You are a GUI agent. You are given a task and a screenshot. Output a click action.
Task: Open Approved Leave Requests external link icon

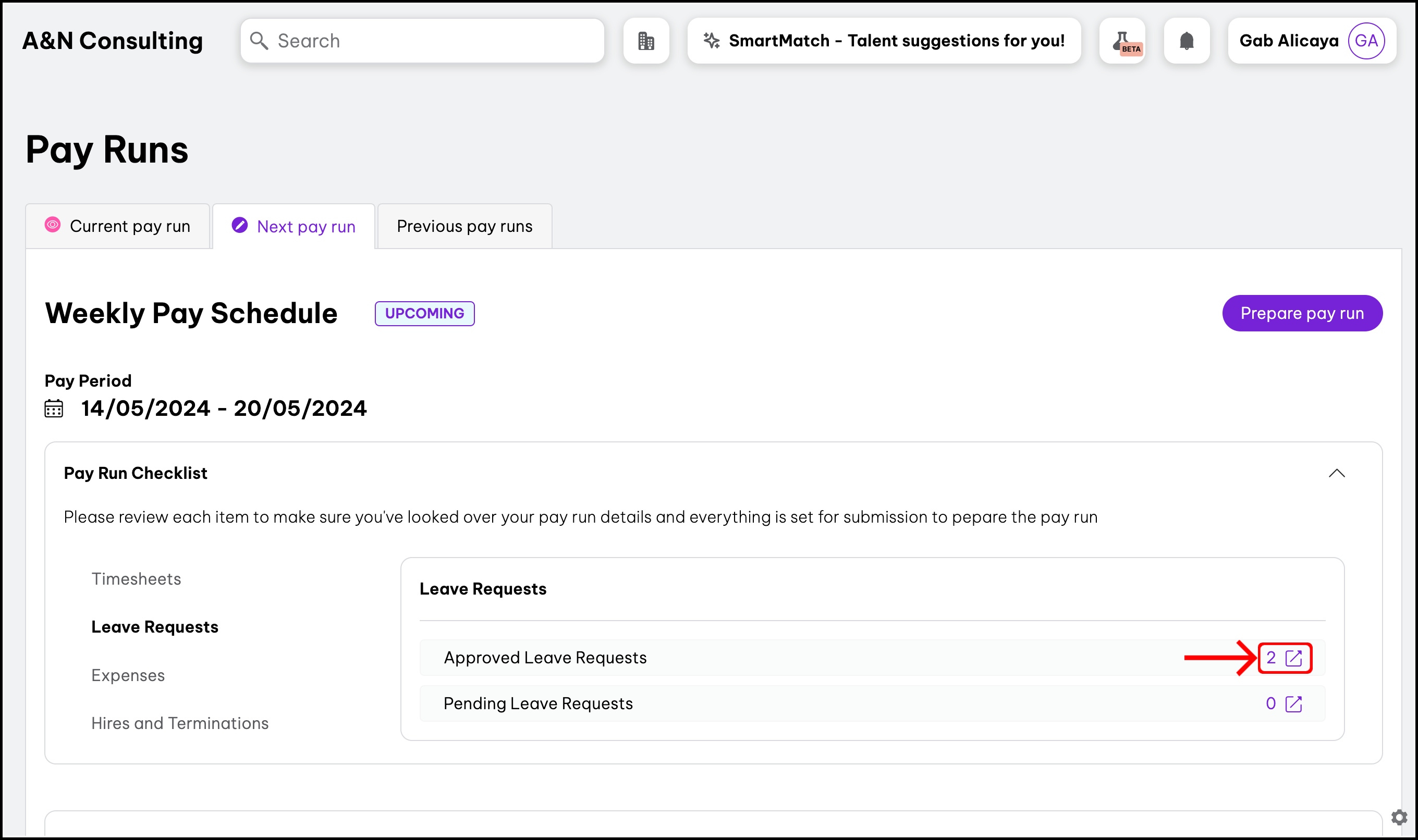pos(1293,658)
